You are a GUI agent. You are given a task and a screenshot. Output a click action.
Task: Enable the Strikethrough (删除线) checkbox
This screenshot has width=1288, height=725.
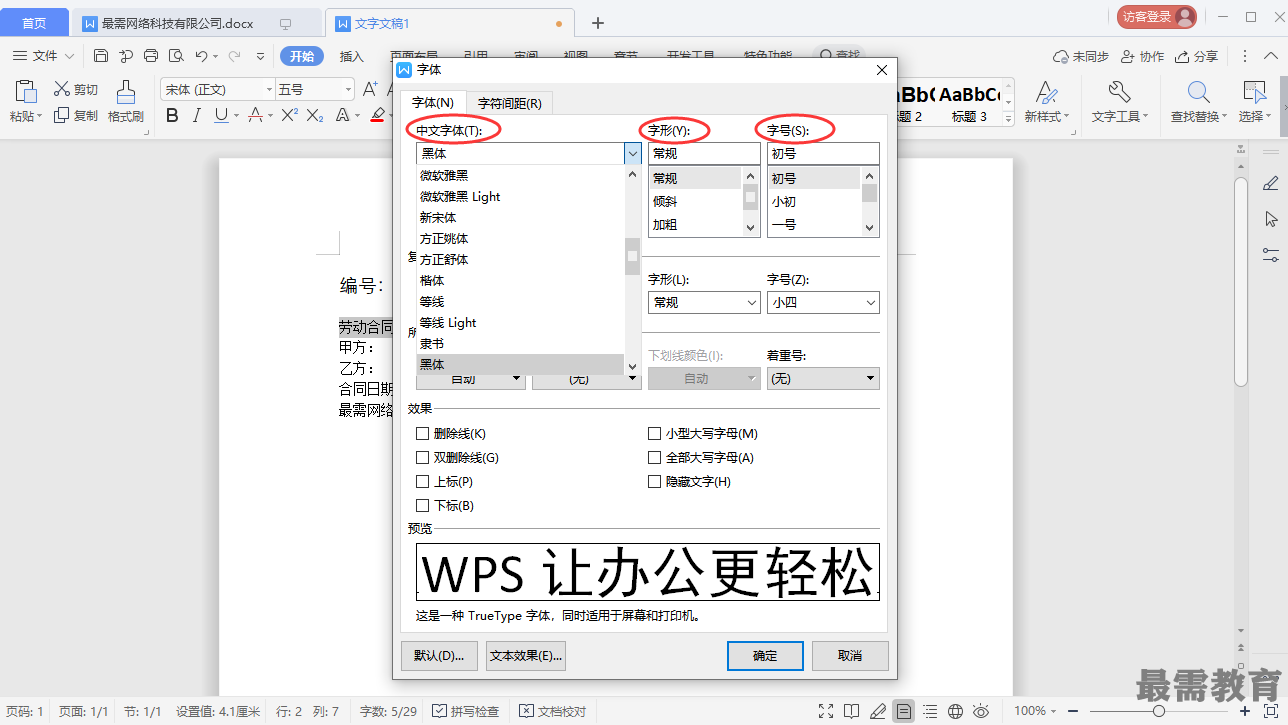coord(423,434)
